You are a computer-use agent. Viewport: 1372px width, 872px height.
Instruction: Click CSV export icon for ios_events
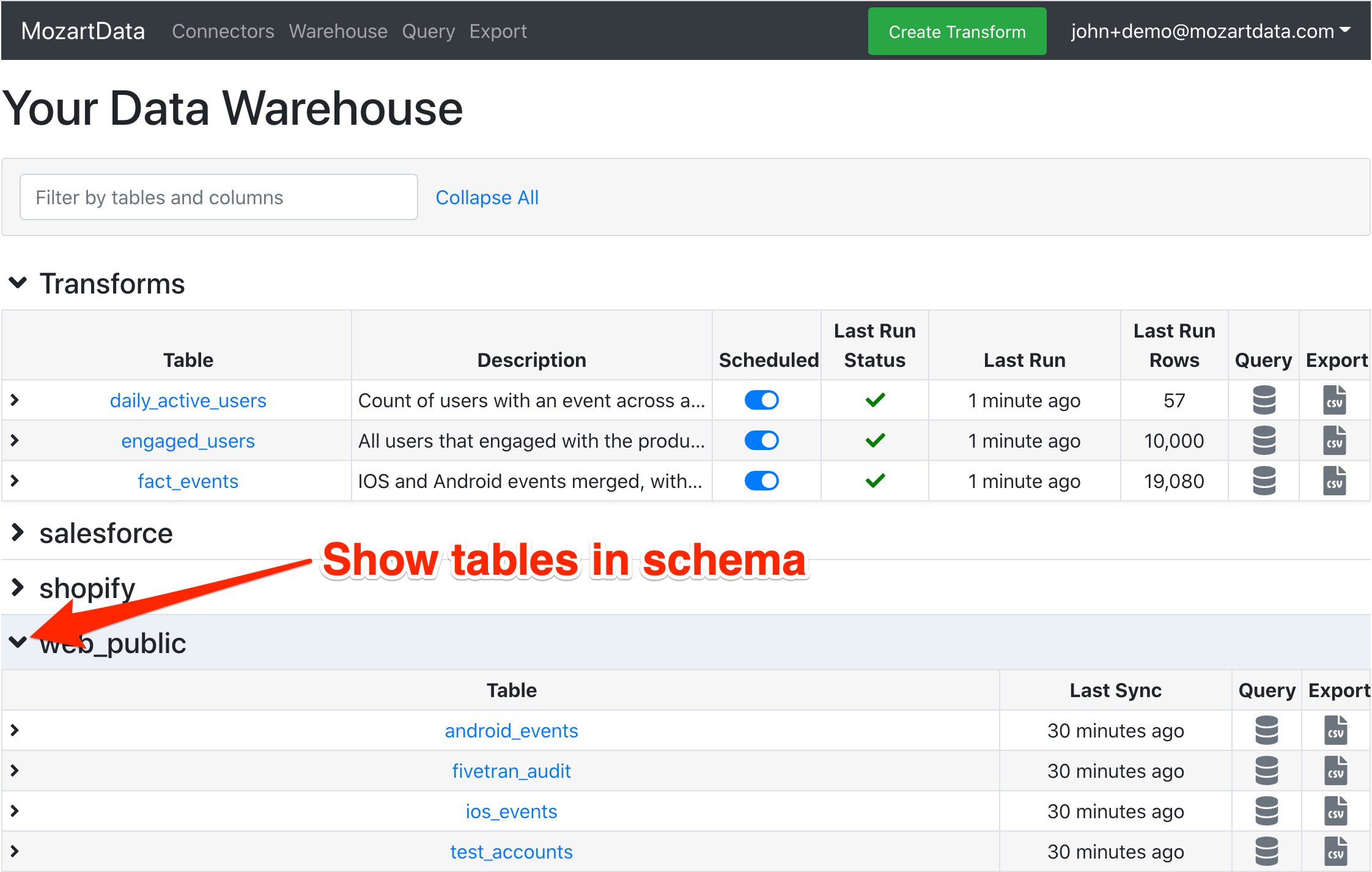tap(1335, 811)
